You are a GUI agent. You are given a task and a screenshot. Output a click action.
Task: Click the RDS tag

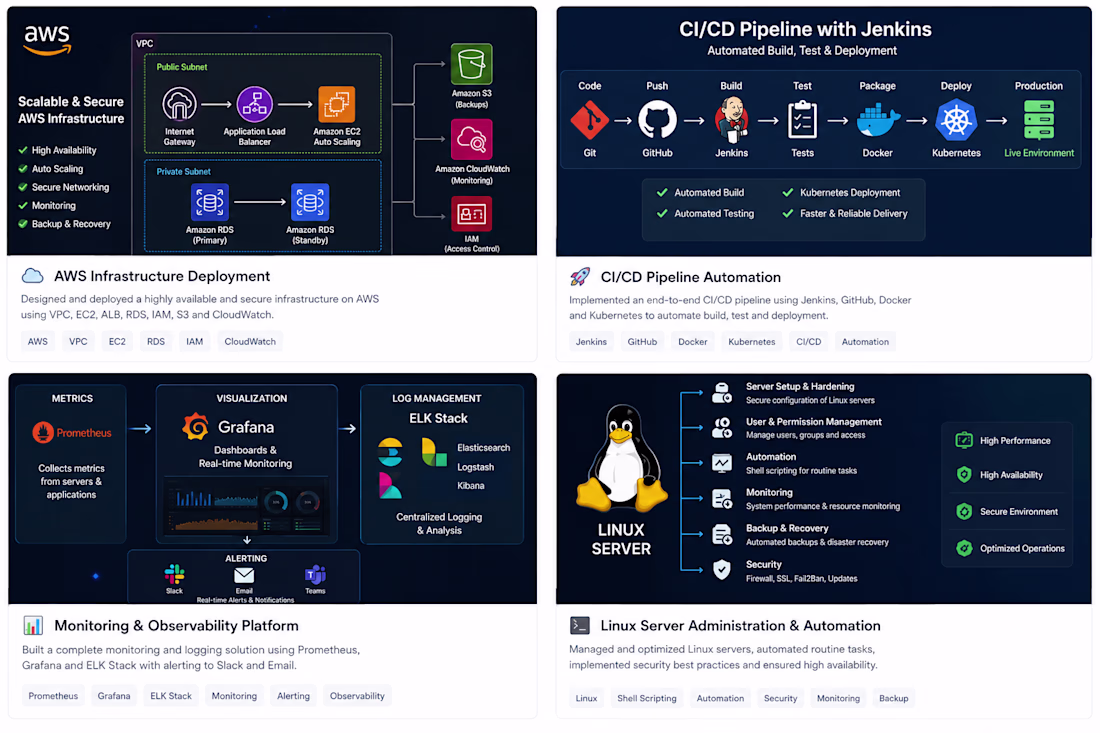pos(156,342)
